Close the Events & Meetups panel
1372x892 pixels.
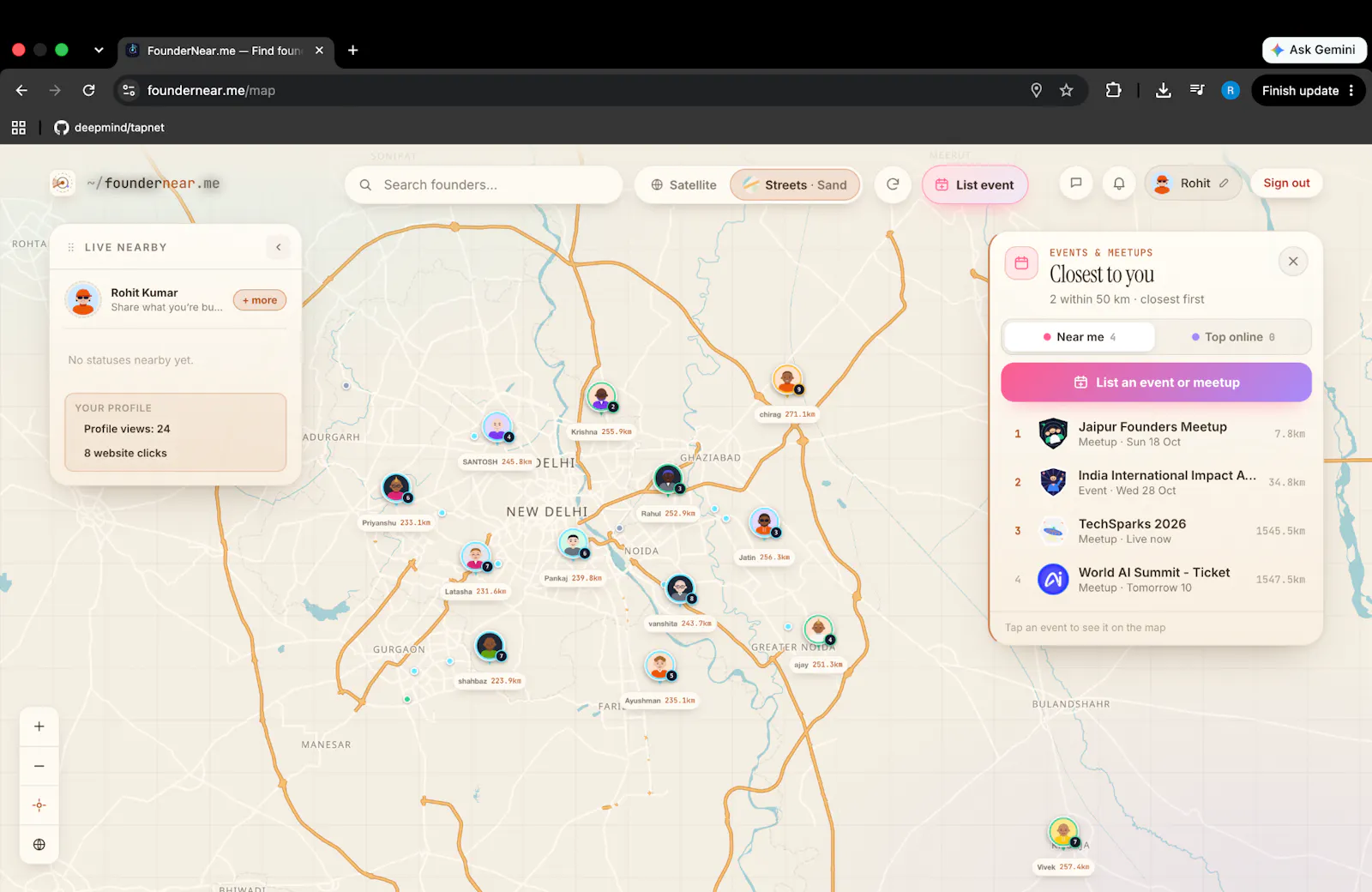[1293, 262]
